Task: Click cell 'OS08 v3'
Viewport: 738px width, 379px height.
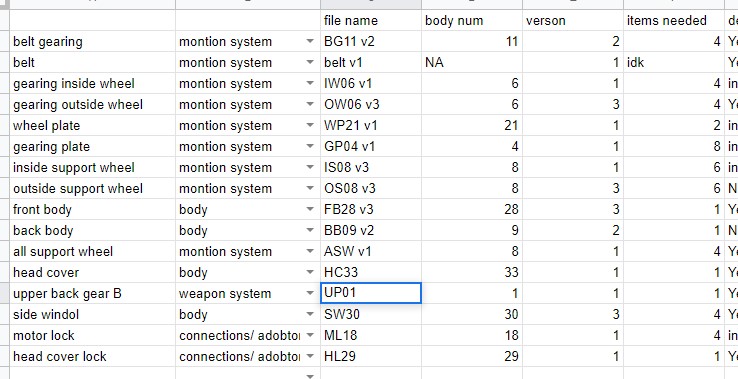Action: pyautogui.click(x=371, y=188)
